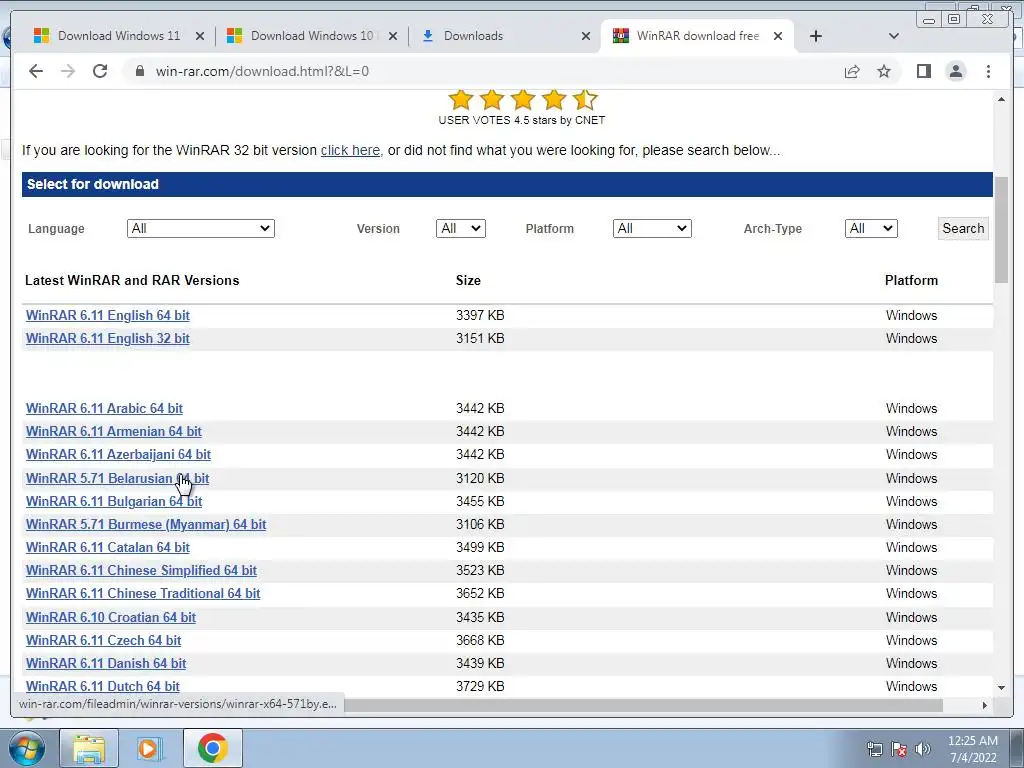Open the browser side panel icon
The height and width of the screenshot is (768, 1024).
(x=923, y=71)
